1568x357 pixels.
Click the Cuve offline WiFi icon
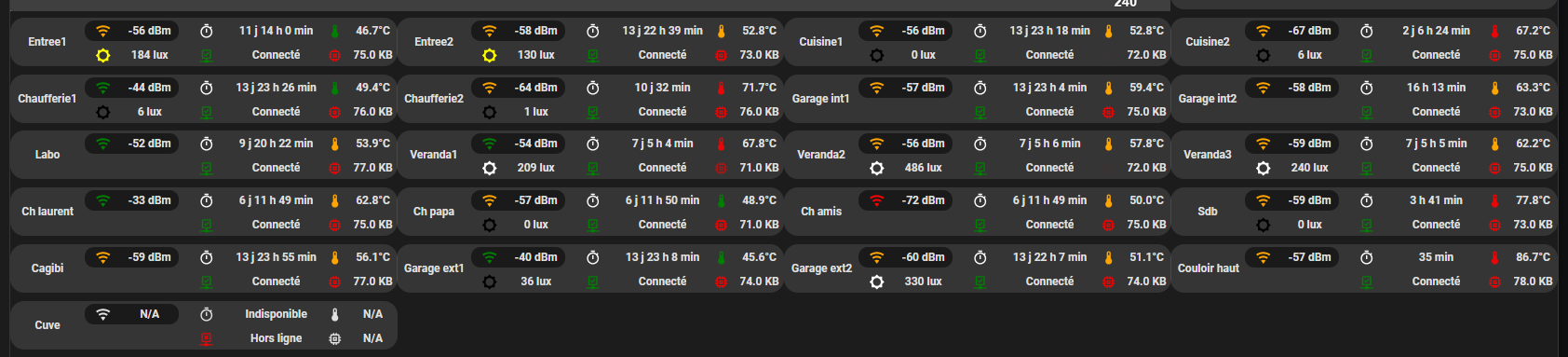tap(103, 314)
